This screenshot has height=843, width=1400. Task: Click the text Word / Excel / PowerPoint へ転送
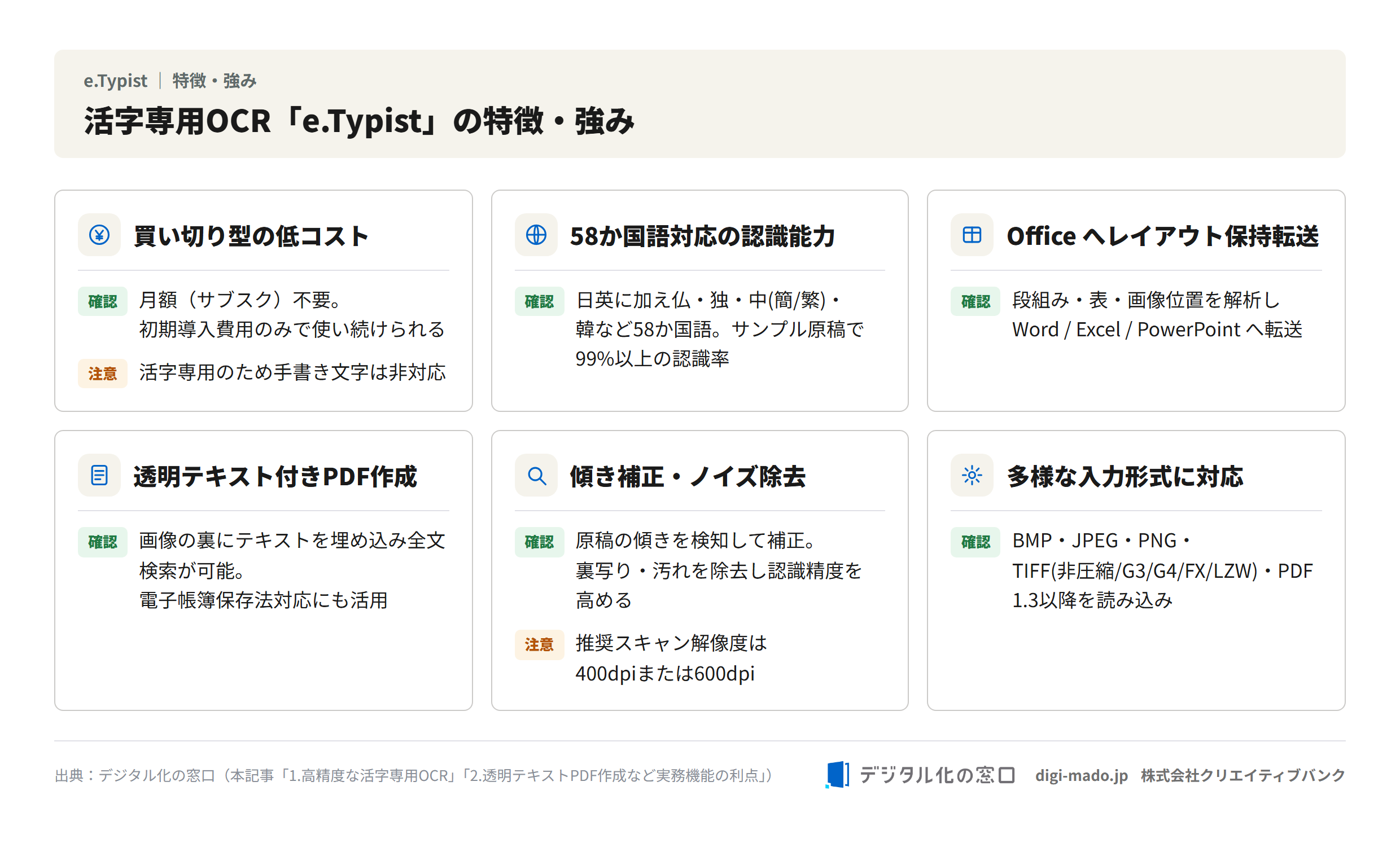[x=1157, y=330]
